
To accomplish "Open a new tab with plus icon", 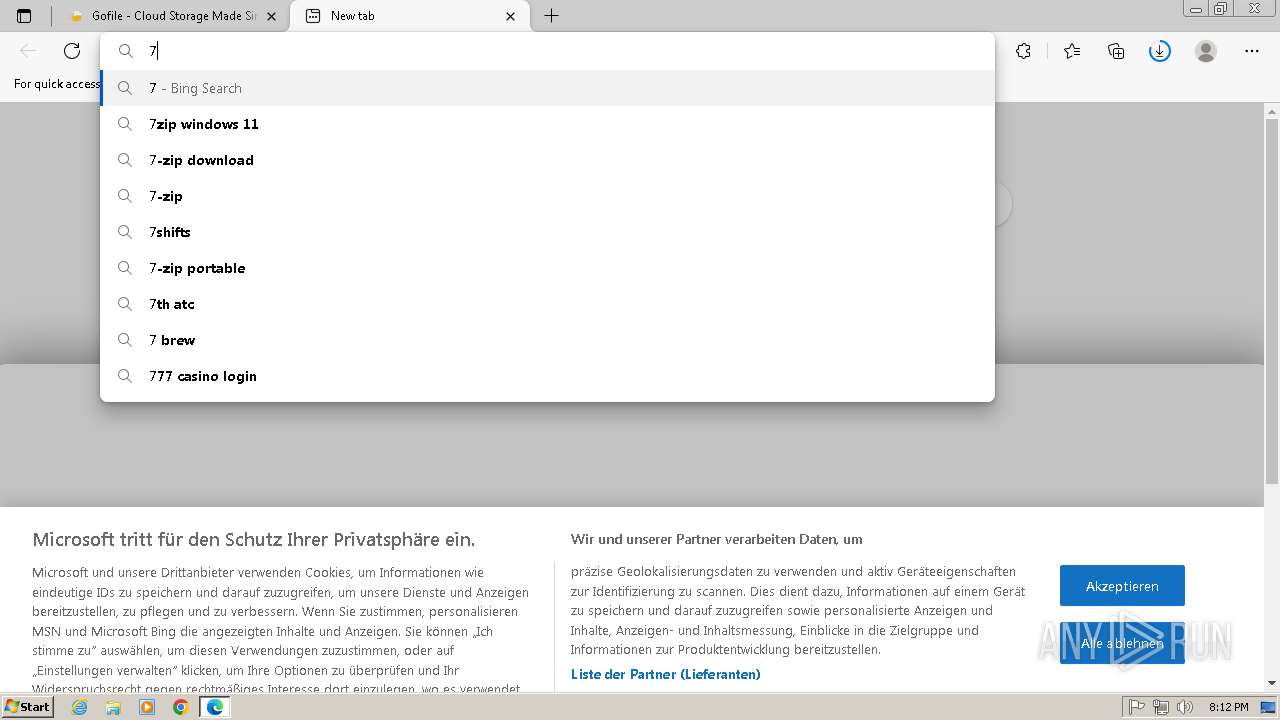I will click(551, 16).
